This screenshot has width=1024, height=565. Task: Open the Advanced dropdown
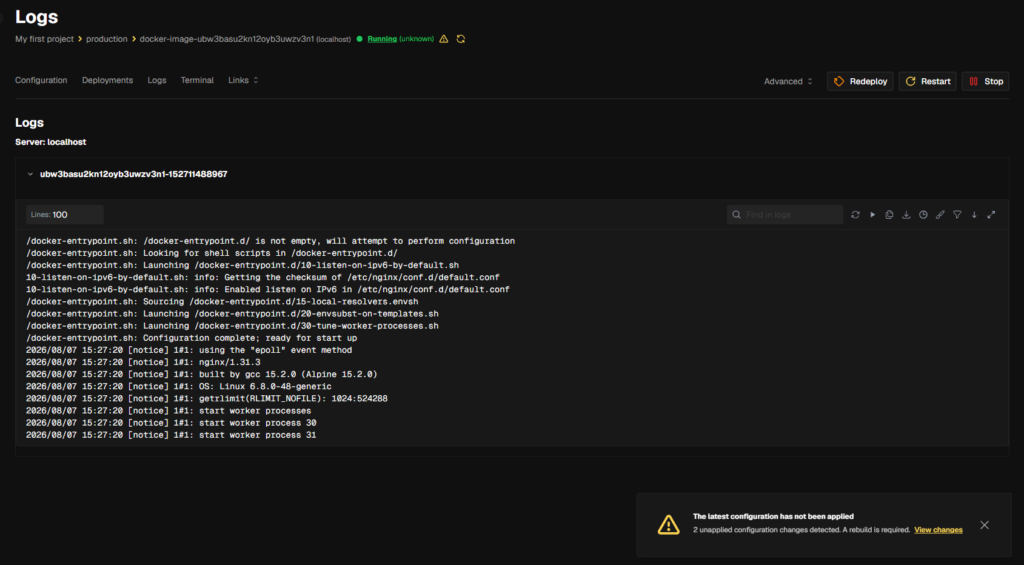[x=788, y=81]
